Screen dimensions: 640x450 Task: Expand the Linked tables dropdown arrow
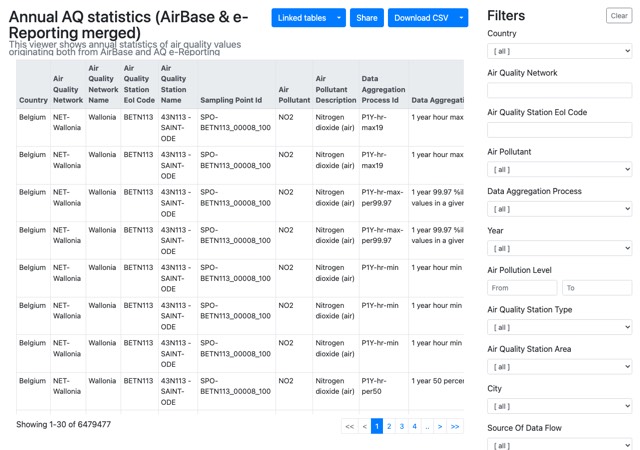pyautogui.click(x=339, y=18)
